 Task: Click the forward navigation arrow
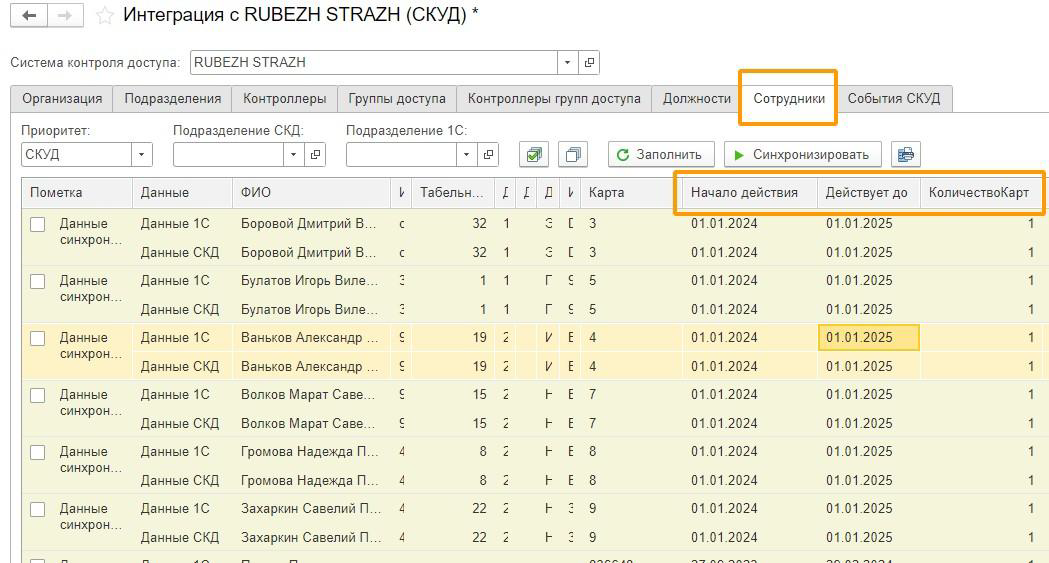[65, 15]
